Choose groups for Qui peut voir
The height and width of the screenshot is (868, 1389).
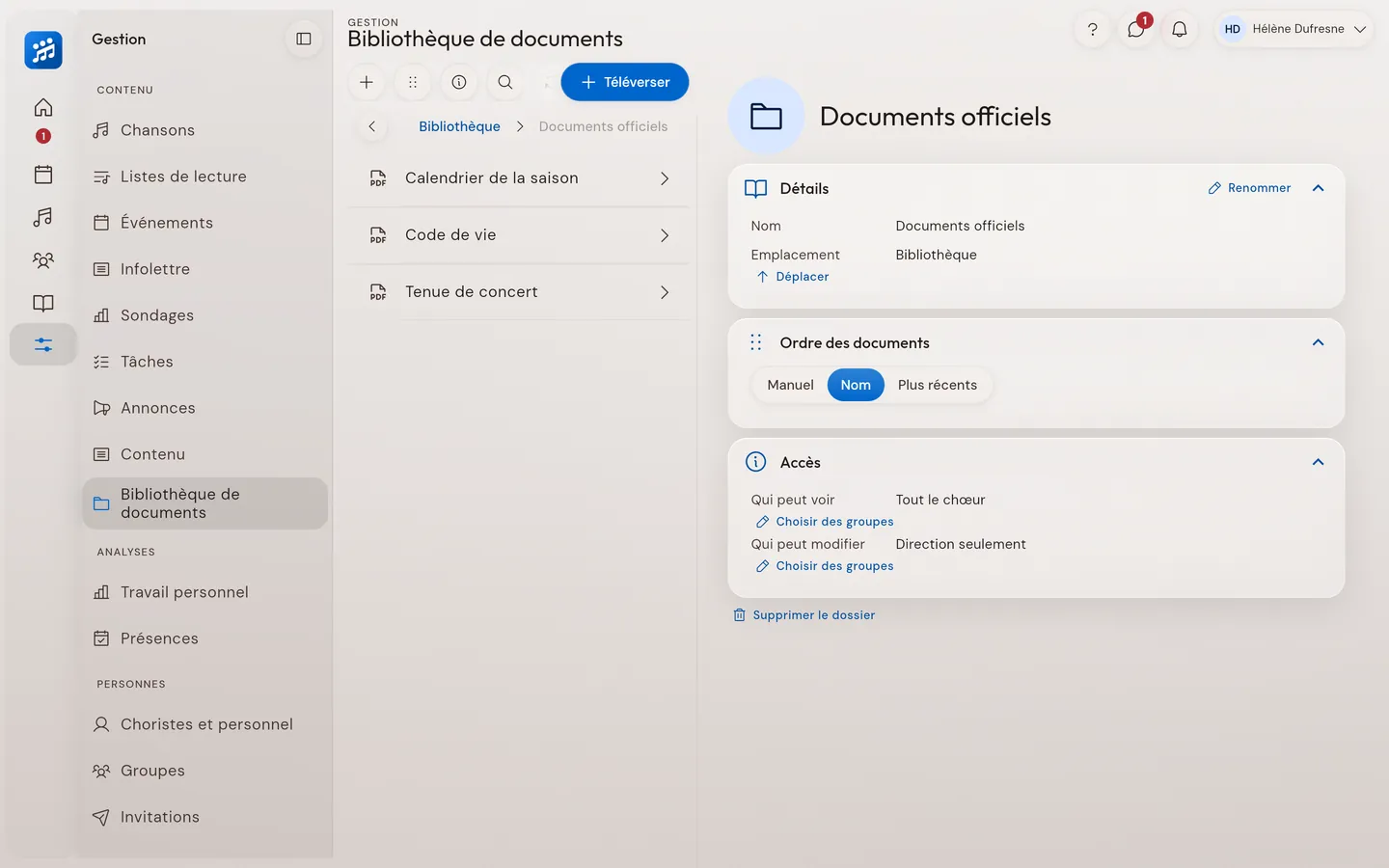pyautogui.click(x=825, y=522)
